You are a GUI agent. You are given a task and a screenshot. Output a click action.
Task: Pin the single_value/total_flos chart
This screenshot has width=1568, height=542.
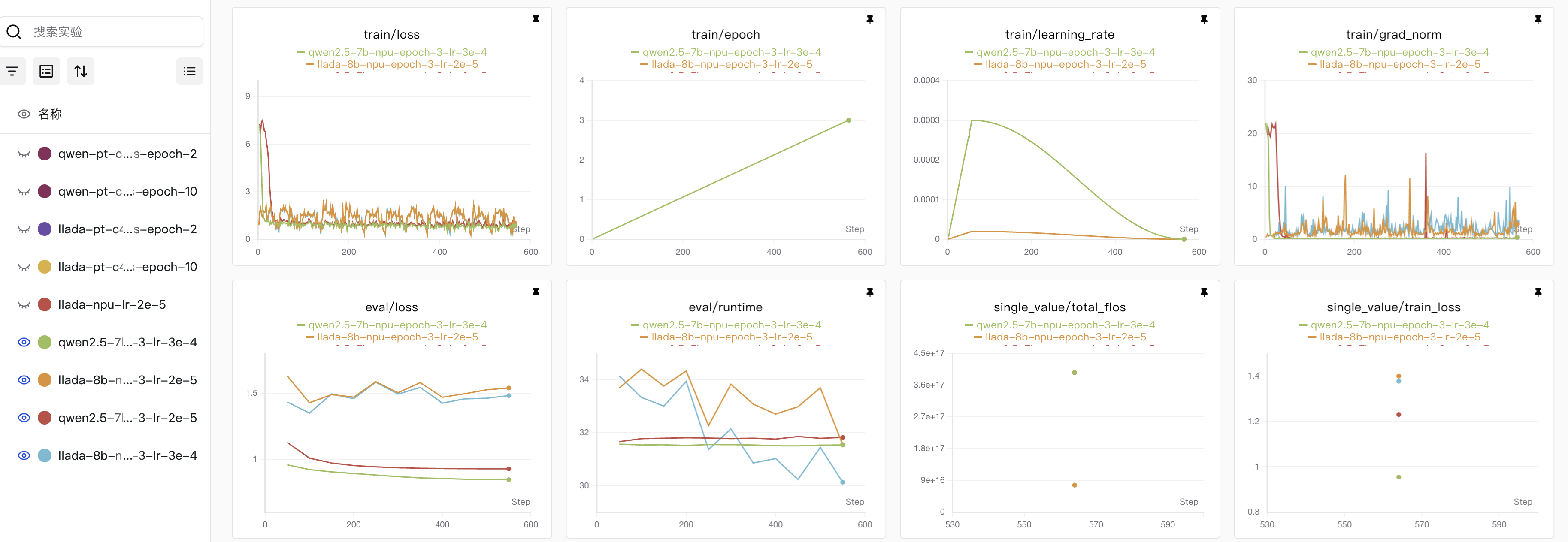[1203, 292]
